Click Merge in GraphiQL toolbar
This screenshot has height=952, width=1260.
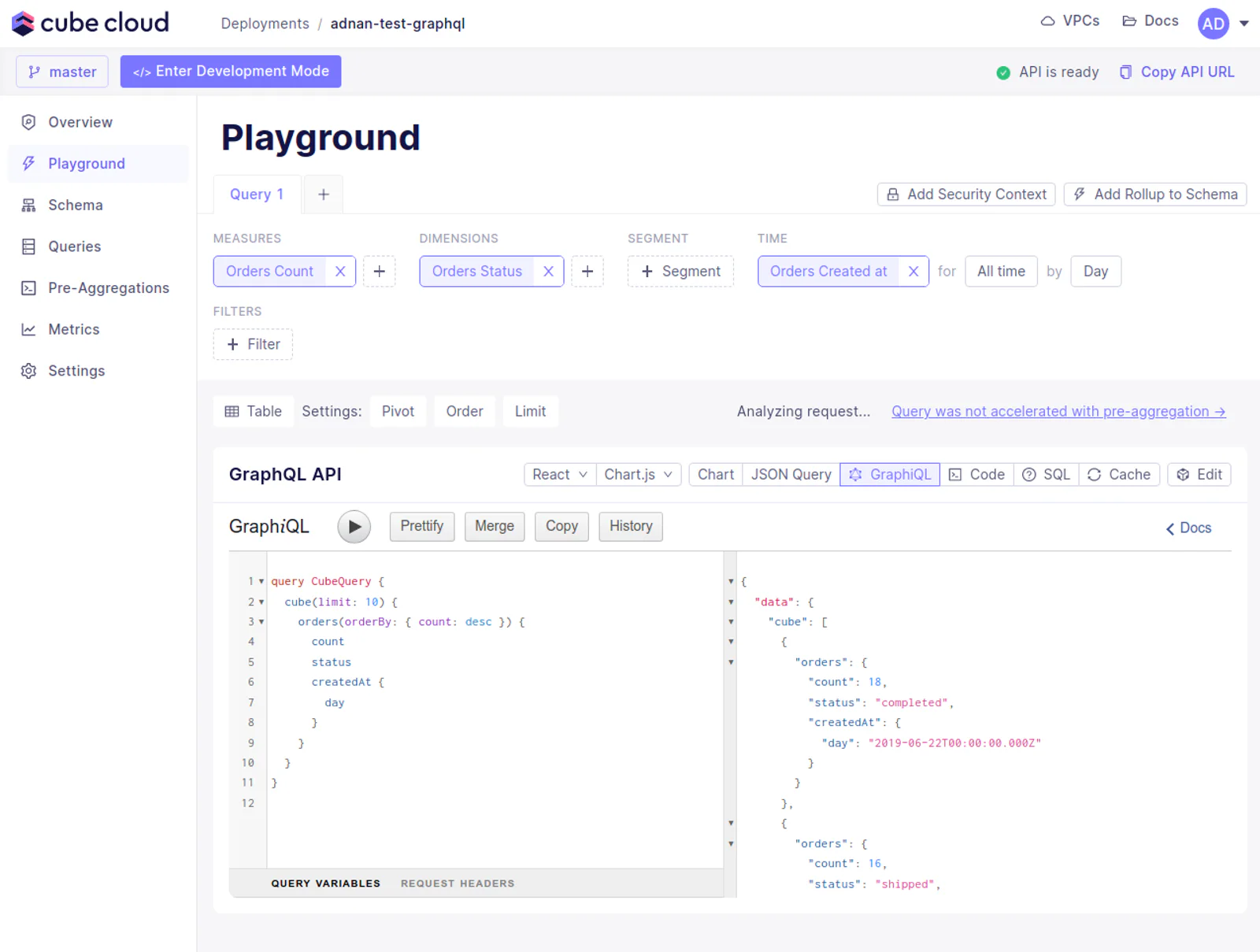coord(495,527)
